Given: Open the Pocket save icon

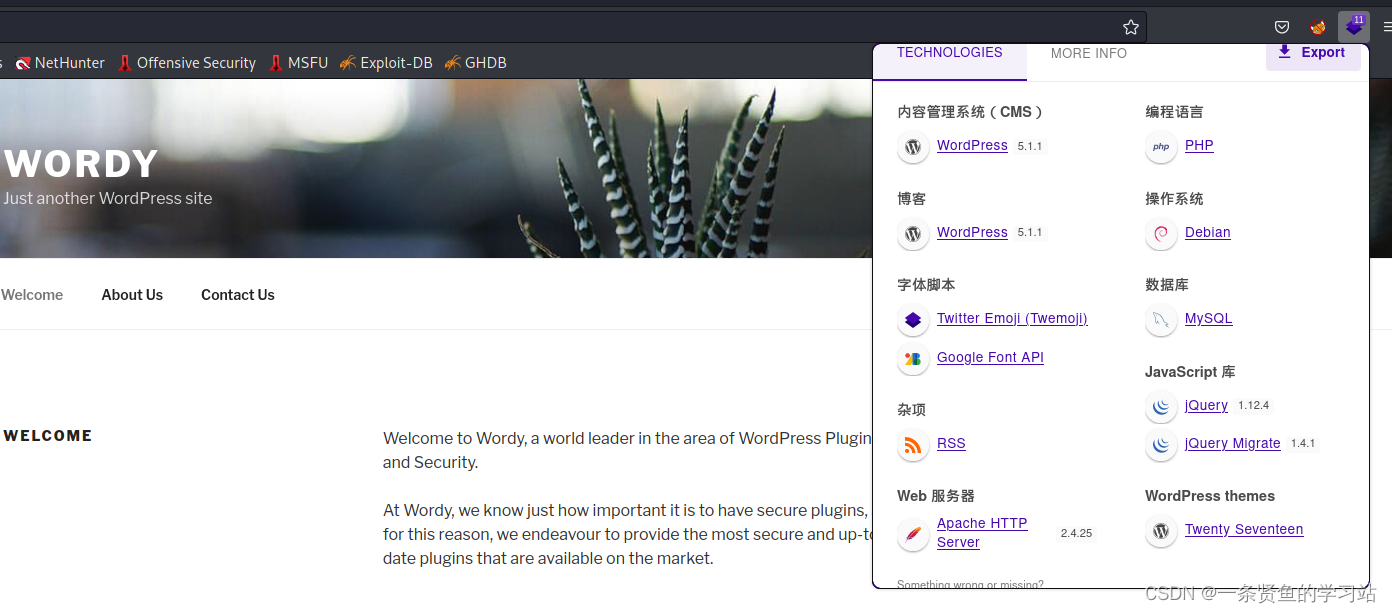Looking at the screenshot, I should pyautogui.click(x=1282, y=27).
